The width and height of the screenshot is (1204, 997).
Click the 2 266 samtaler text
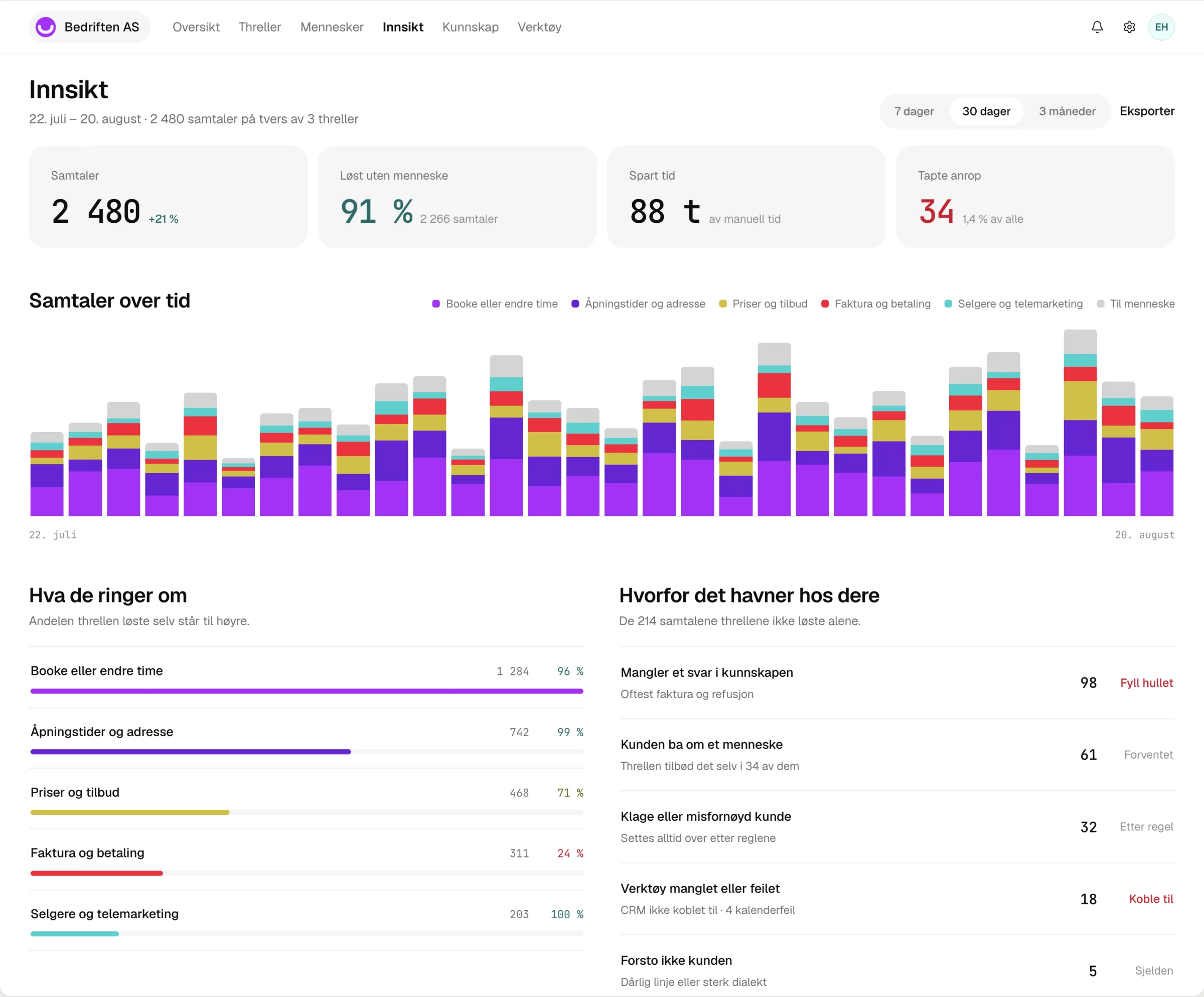459,219
